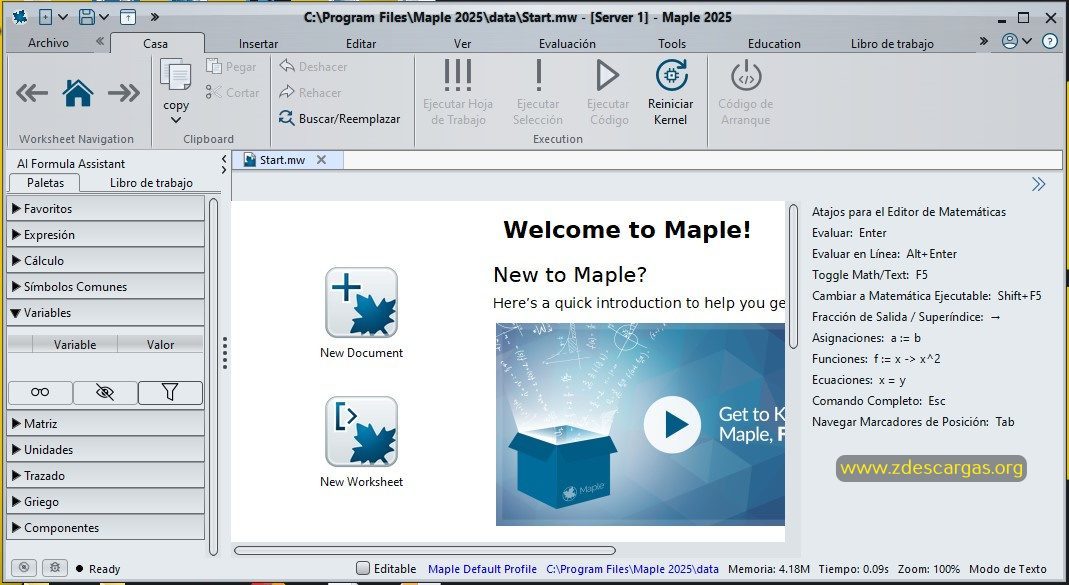Expand more quick access toolbar items
The width and height of the screenshot is (1069, 585).
(x=155, y=17)
